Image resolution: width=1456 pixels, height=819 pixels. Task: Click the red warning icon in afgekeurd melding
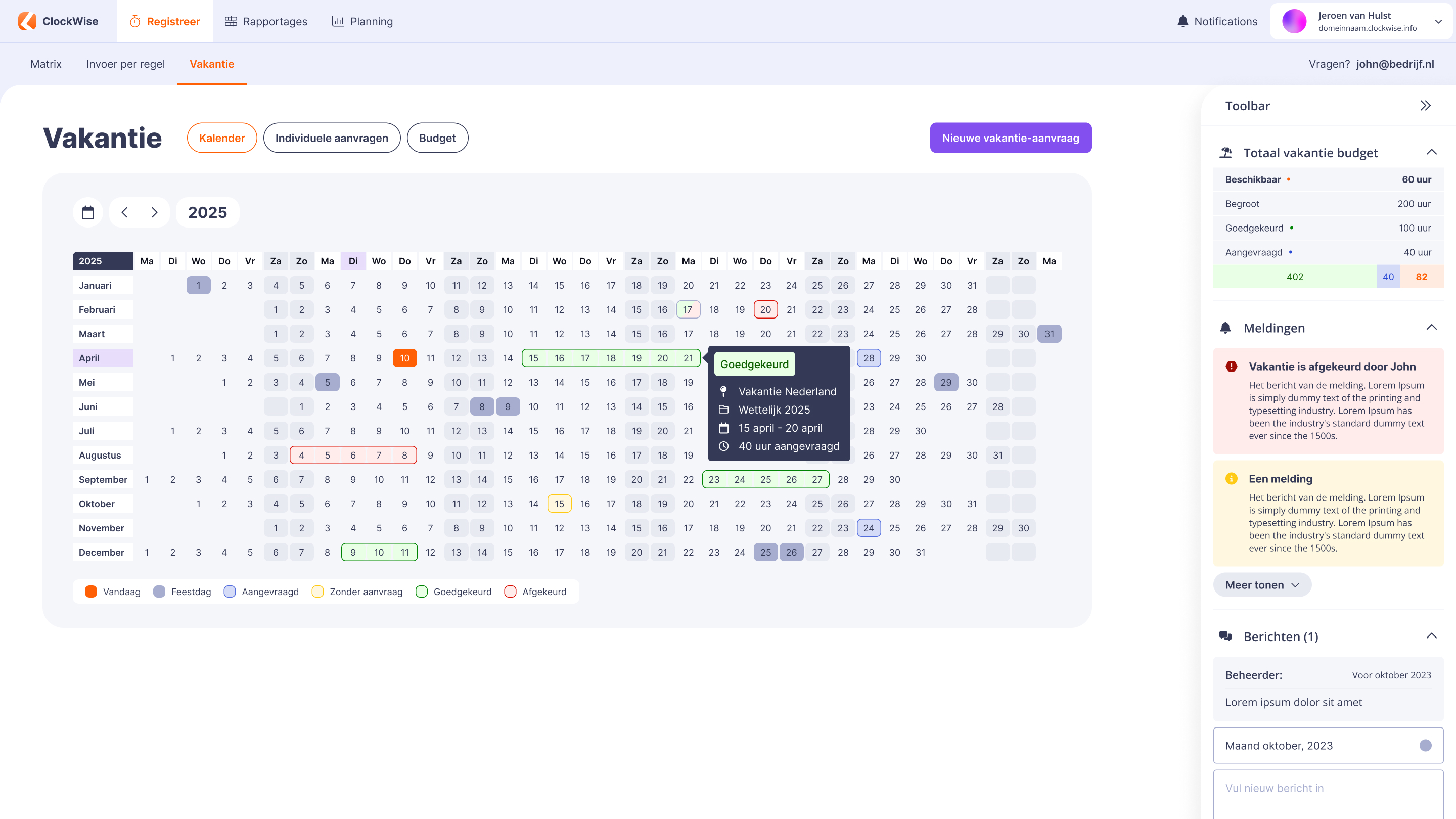point(1231,366)
